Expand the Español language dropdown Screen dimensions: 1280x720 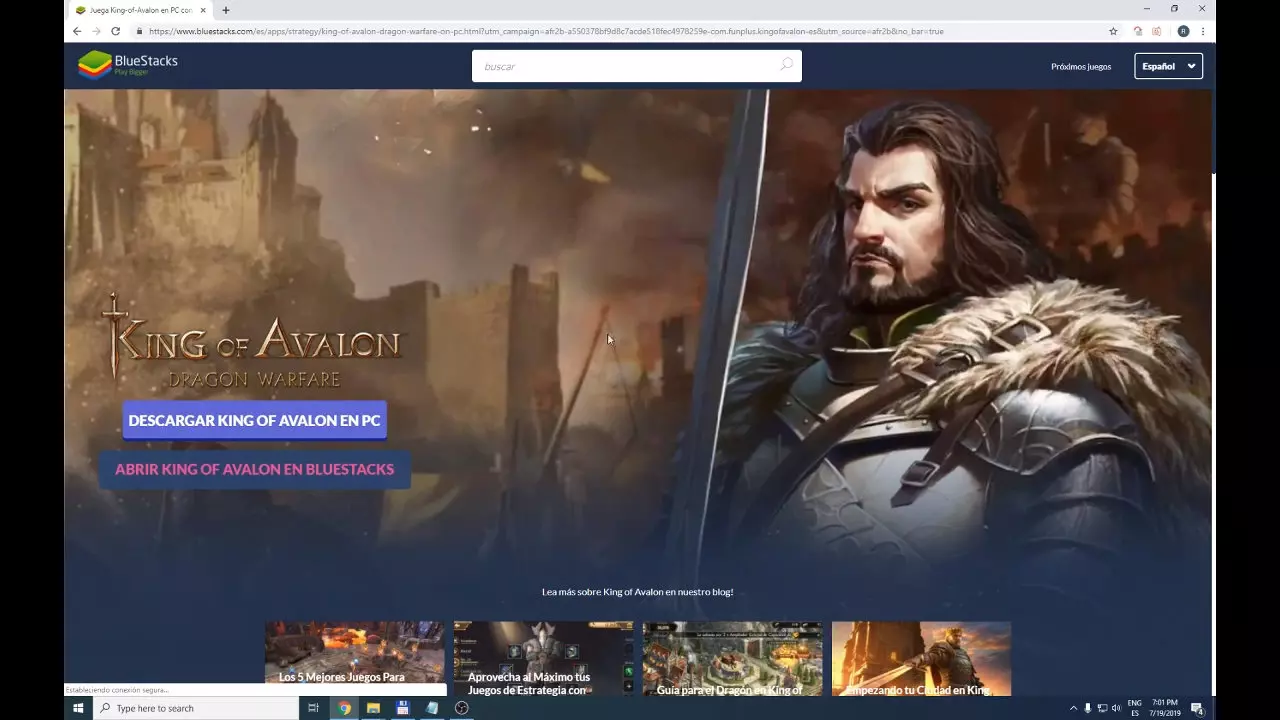coord(1168,66)
